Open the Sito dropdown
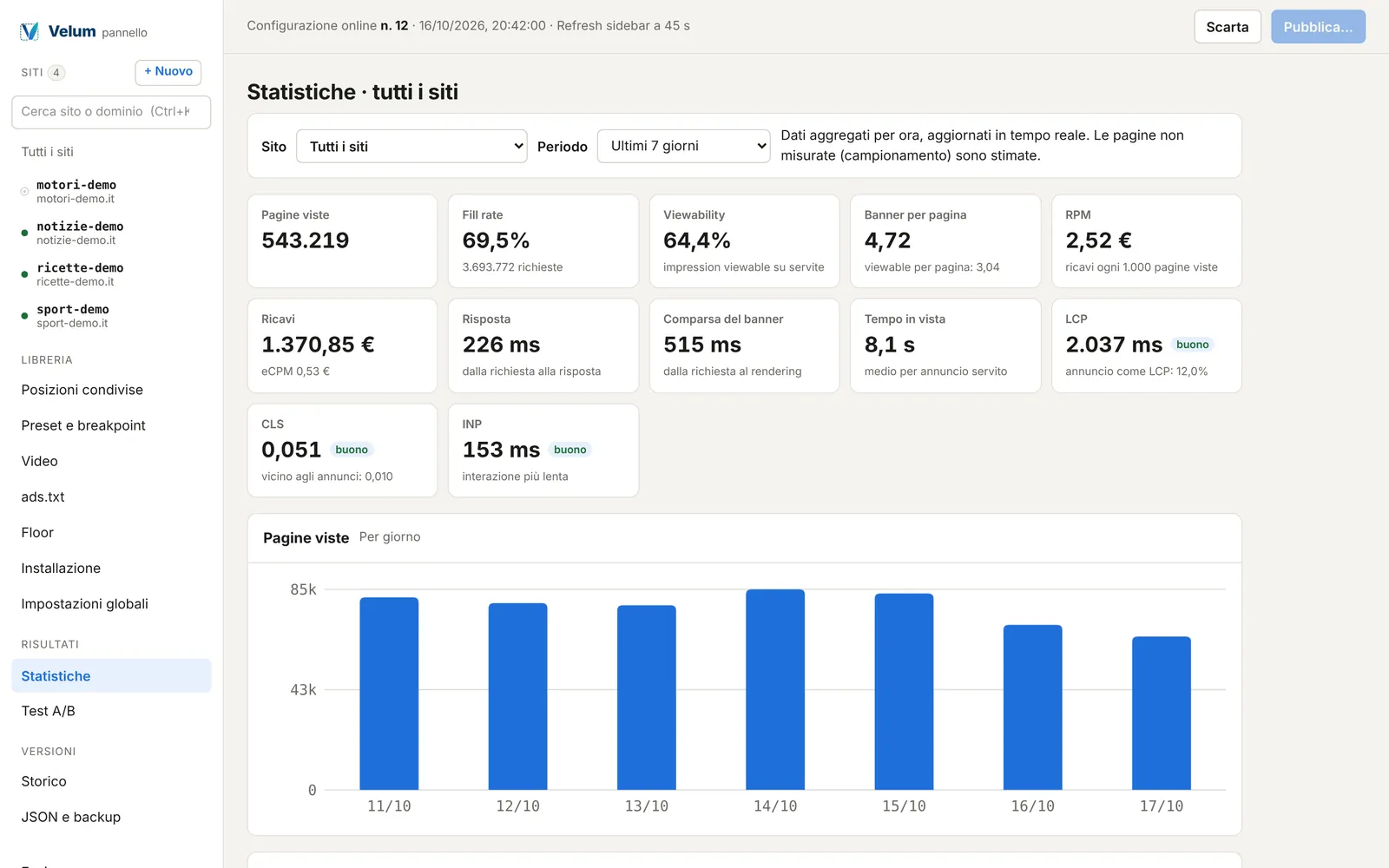Screen dimensions: 1389x868 click(x=411, y=147)
